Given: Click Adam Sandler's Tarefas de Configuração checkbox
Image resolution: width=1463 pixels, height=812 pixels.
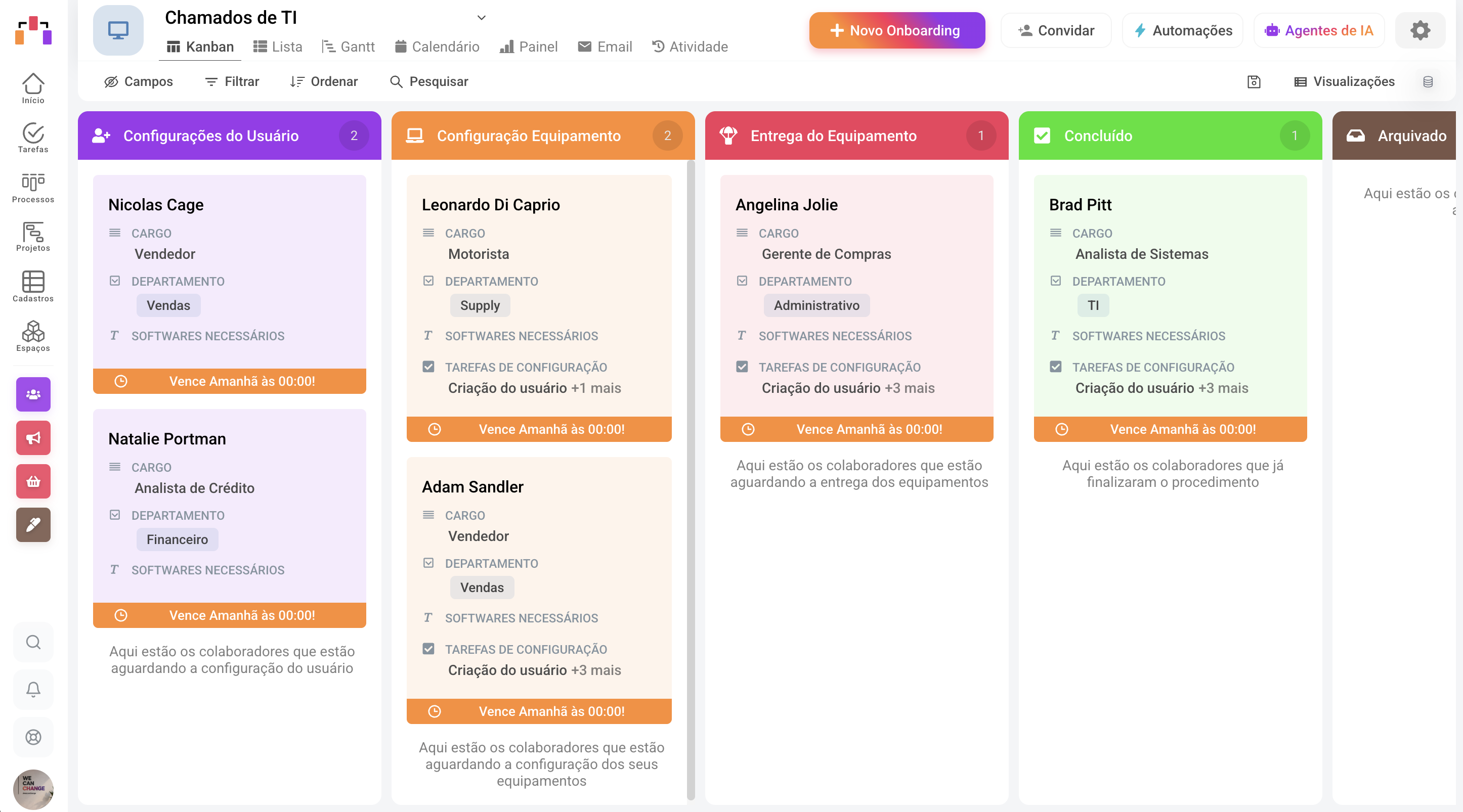Looking at the screenshot, I should point(428,649).
